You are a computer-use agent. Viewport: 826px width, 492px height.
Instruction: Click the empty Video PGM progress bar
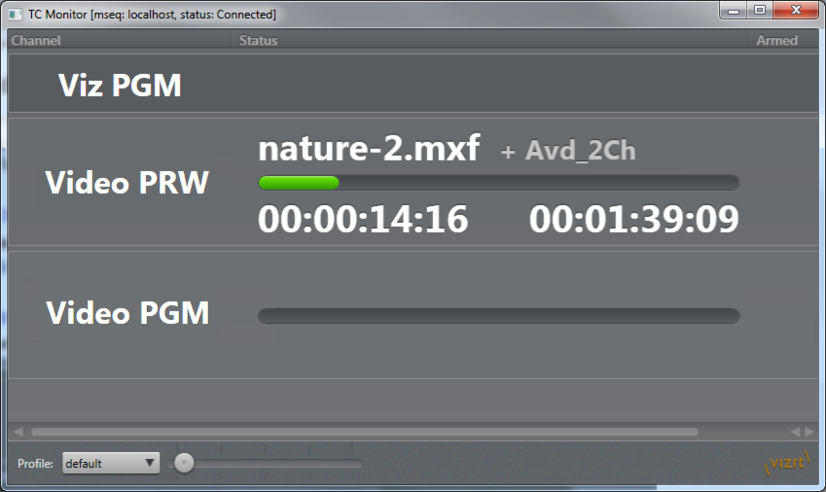(498, 316)
